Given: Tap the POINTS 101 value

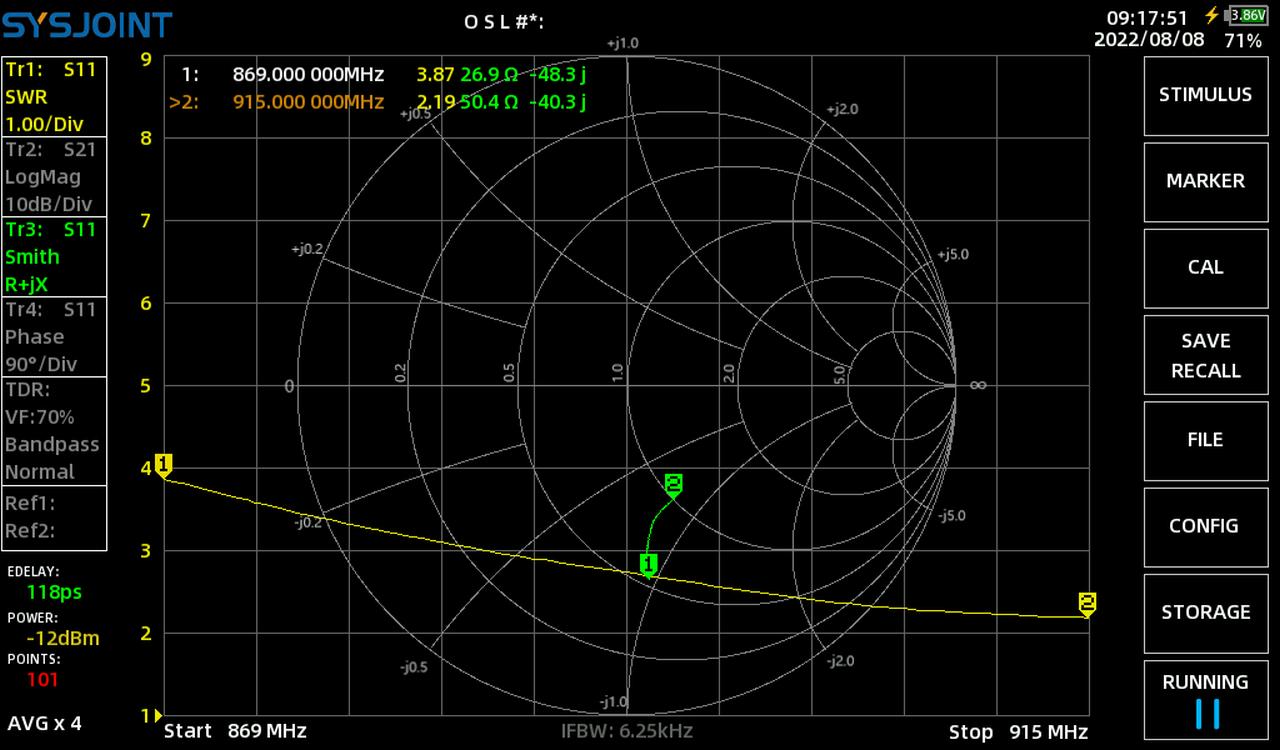Looking at the screenshot, I should click(x=42, y=680).
